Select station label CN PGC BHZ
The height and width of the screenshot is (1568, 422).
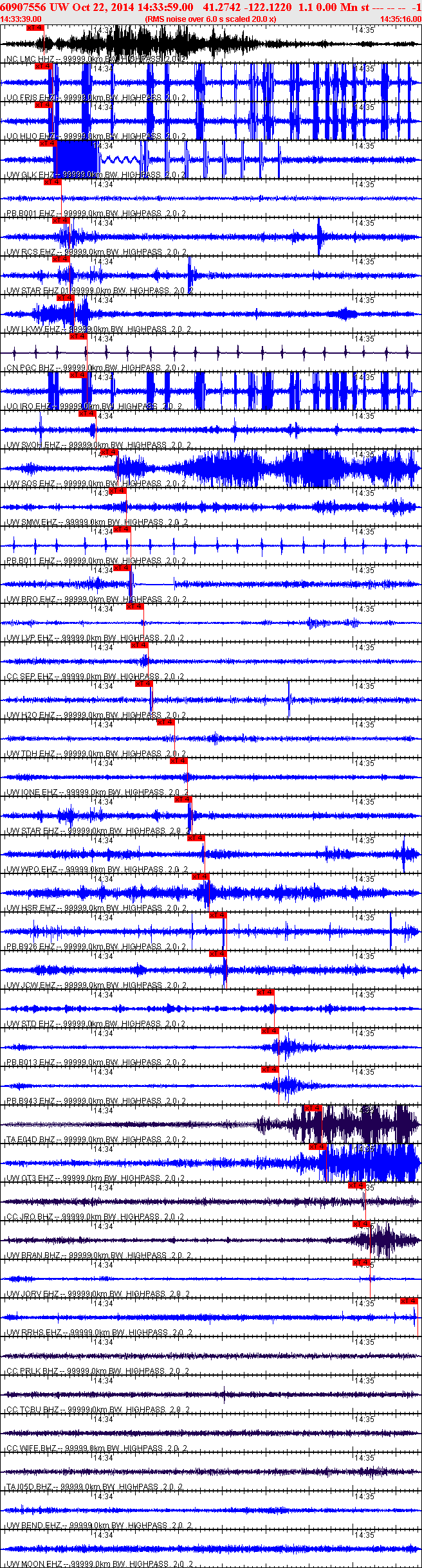coord(30,368)
